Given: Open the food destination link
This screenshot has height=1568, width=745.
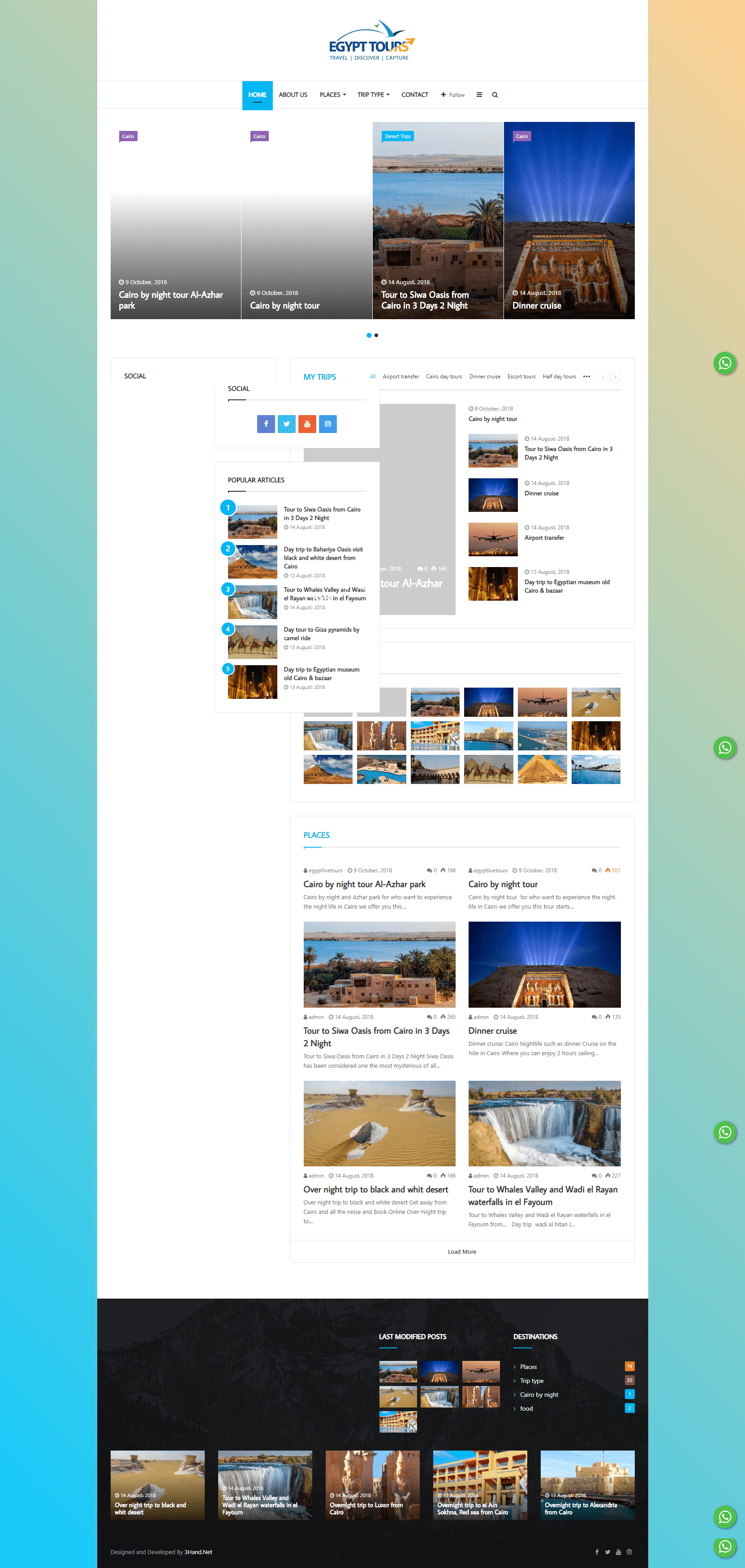Looking at the screenshot, I should tap(526, 1408).
